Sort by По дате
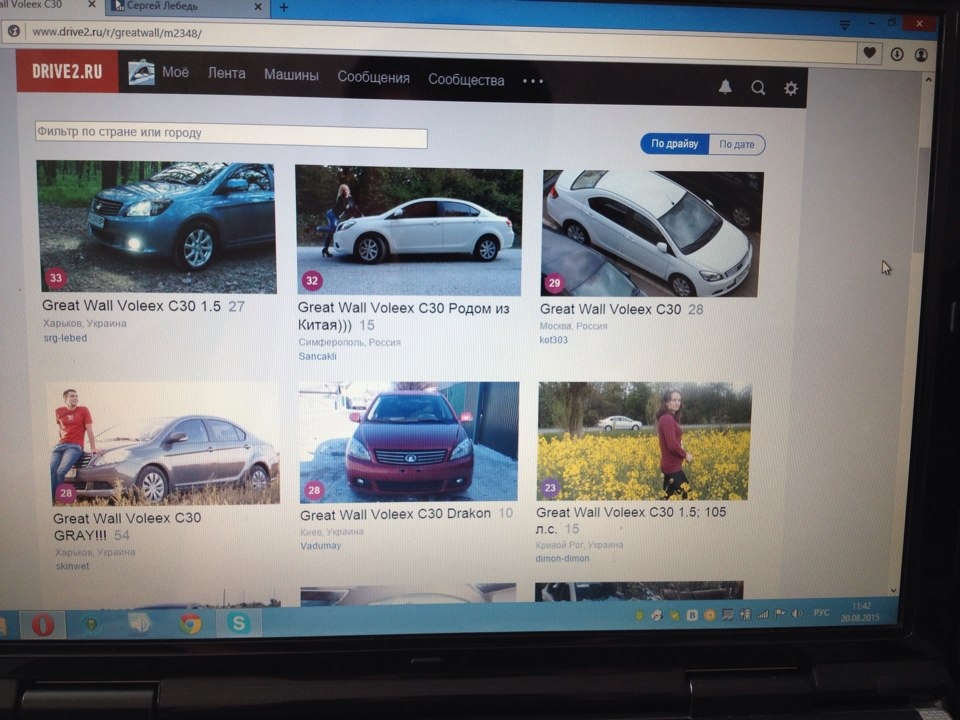The width and height of the screenshot is (960, 720). [x=737, y=144]
